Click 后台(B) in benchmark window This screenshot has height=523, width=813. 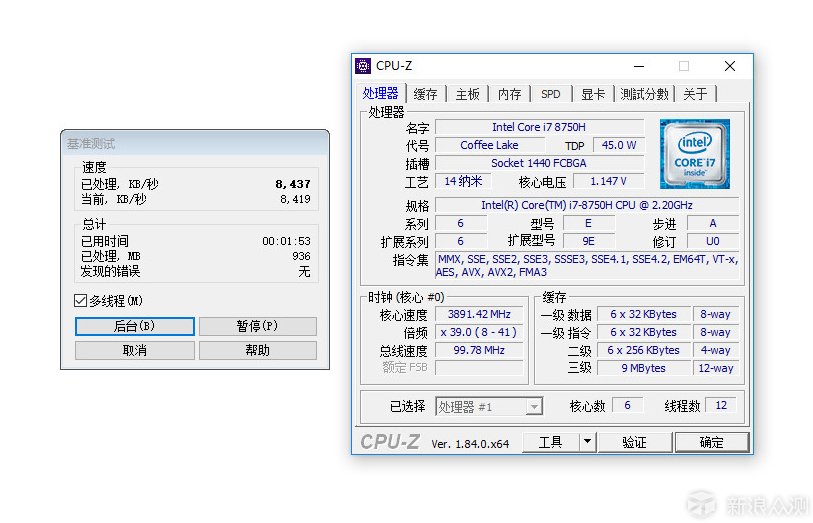pos(134,326)
